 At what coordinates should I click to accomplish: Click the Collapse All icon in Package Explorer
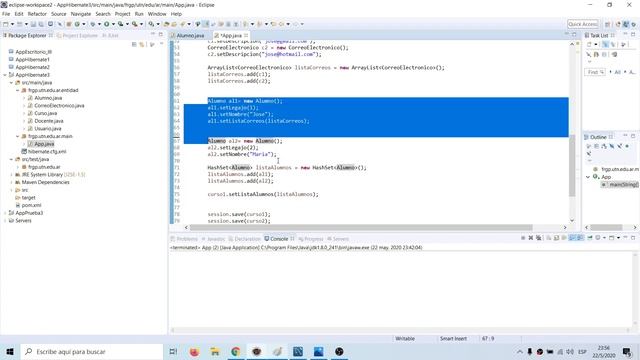click(x=134, y=44)
